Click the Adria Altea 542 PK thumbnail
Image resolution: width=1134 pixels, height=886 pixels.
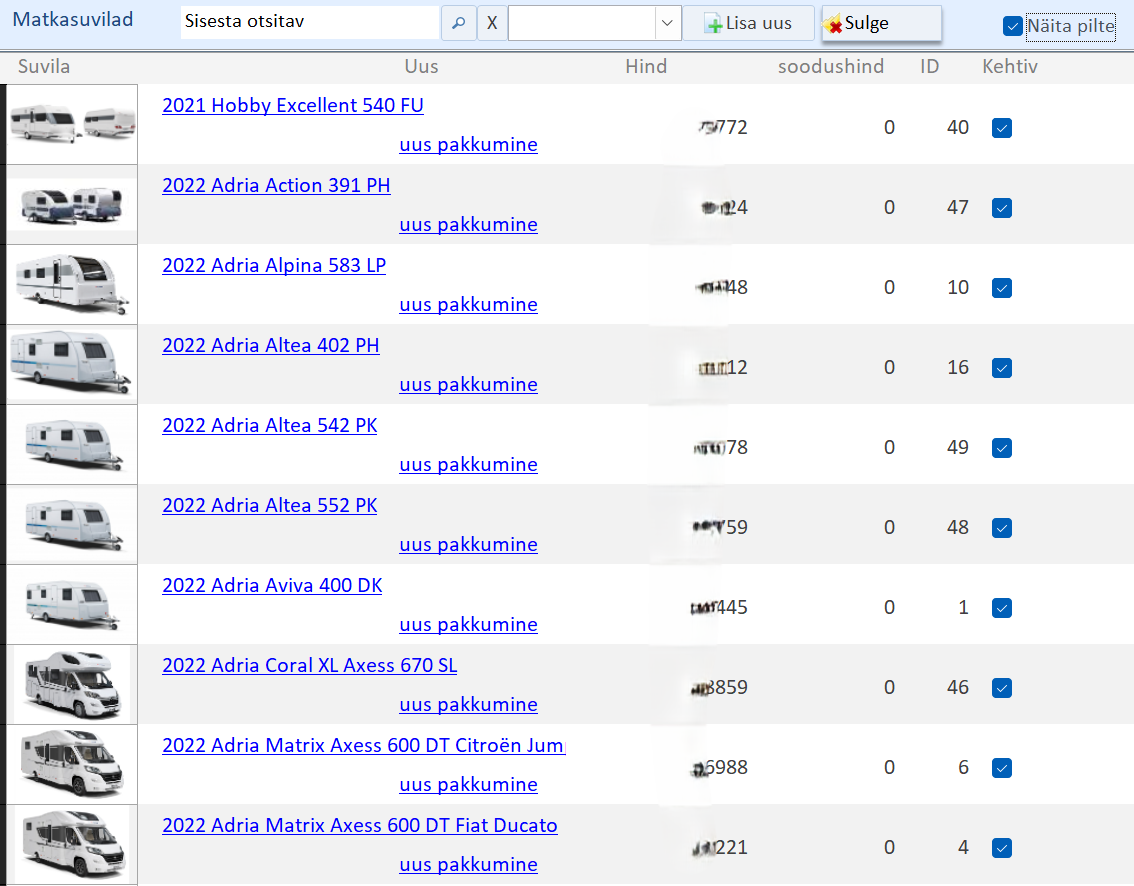(72, 445)
